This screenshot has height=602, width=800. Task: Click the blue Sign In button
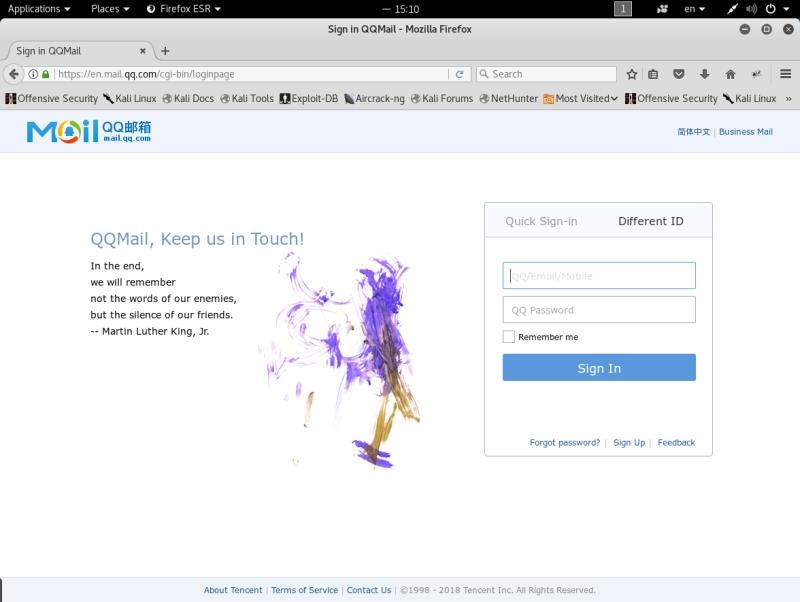coord(599,368)
